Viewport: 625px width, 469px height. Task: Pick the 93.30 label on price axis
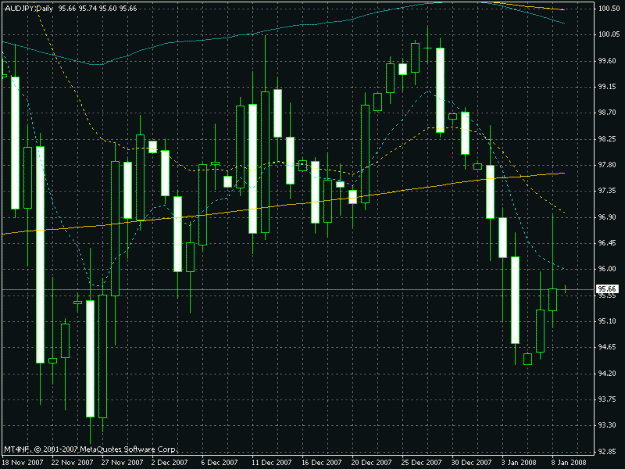(x=608, y=426)
